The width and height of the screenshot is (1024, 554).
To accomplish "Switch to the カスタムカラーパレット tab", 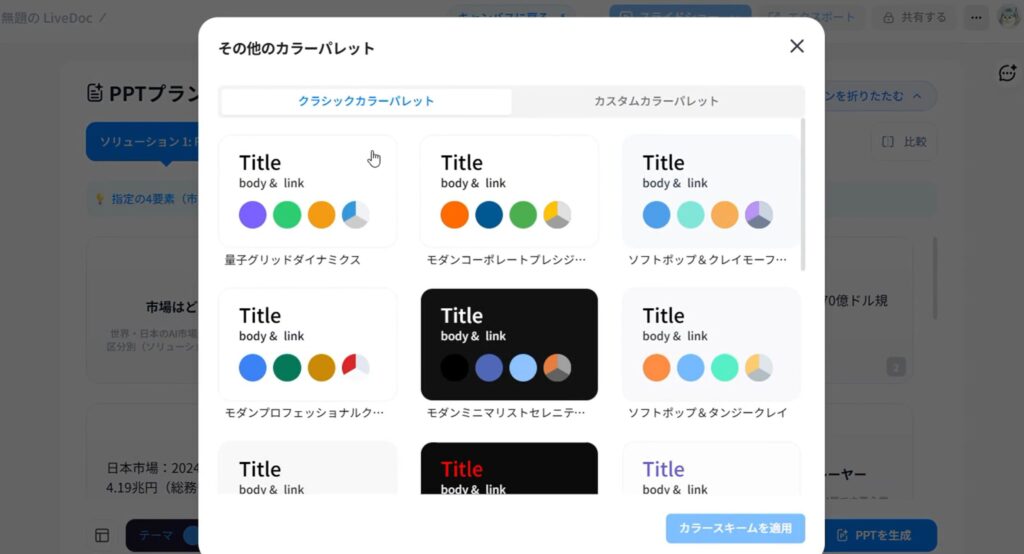I will pos(656,101).
